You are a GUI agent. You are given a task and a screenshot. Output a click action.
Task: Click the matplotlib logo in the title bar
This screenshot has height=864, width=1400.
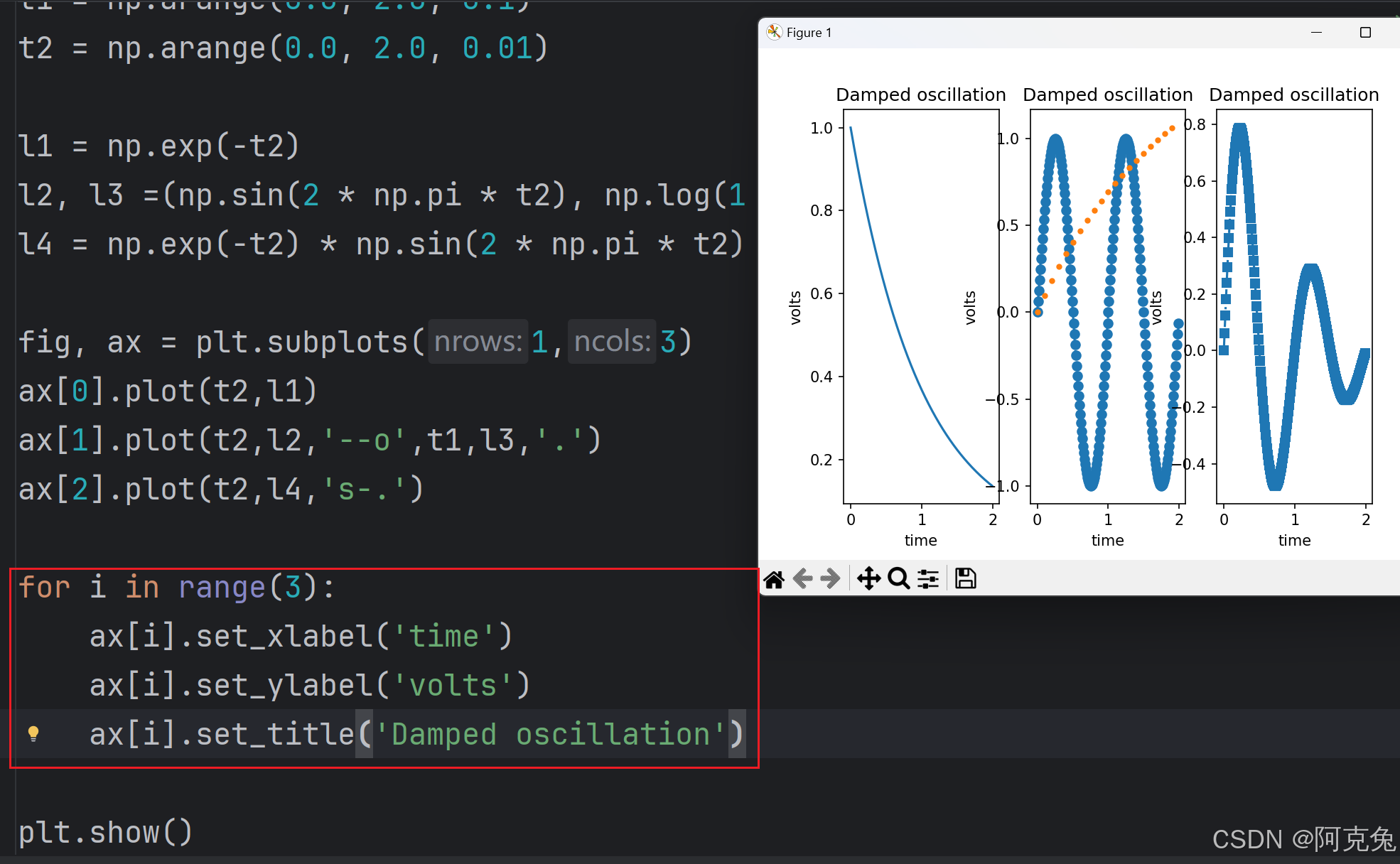773,32
